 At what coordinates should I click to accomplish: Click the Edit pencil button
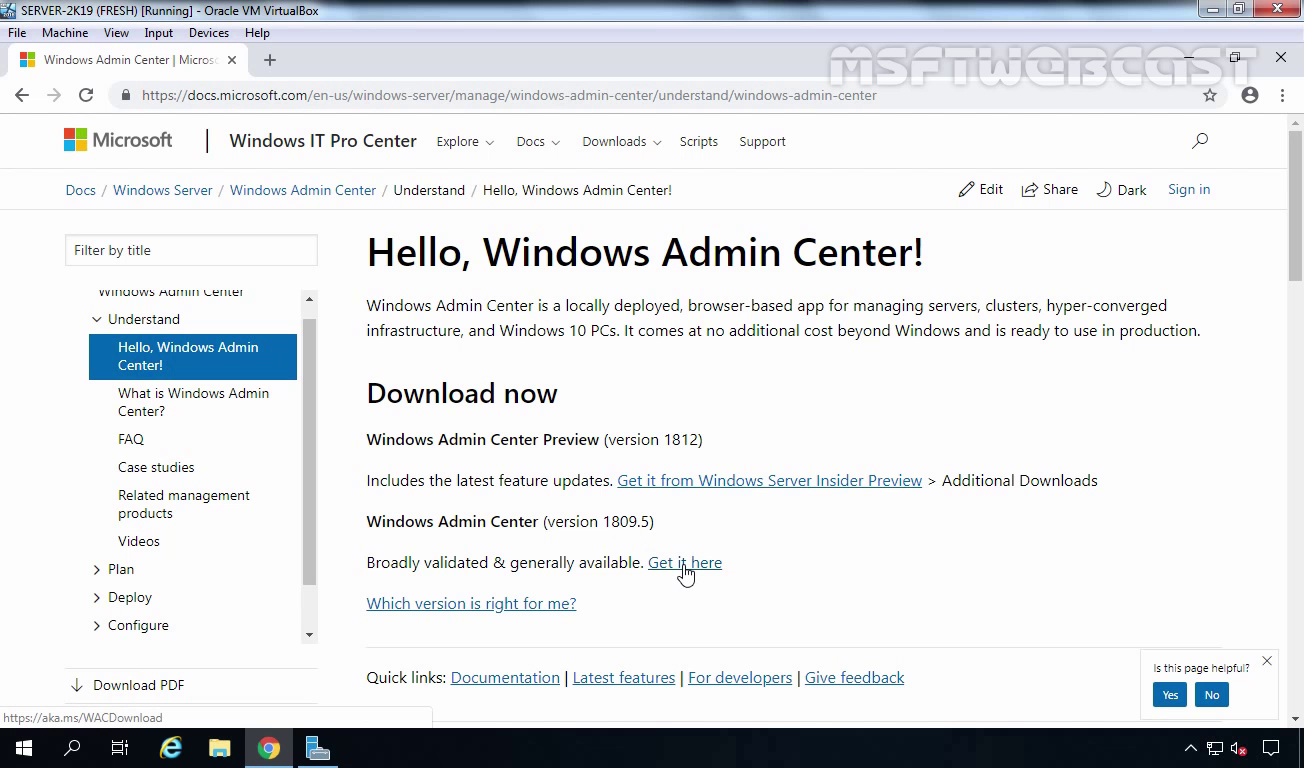click(980, 189)
